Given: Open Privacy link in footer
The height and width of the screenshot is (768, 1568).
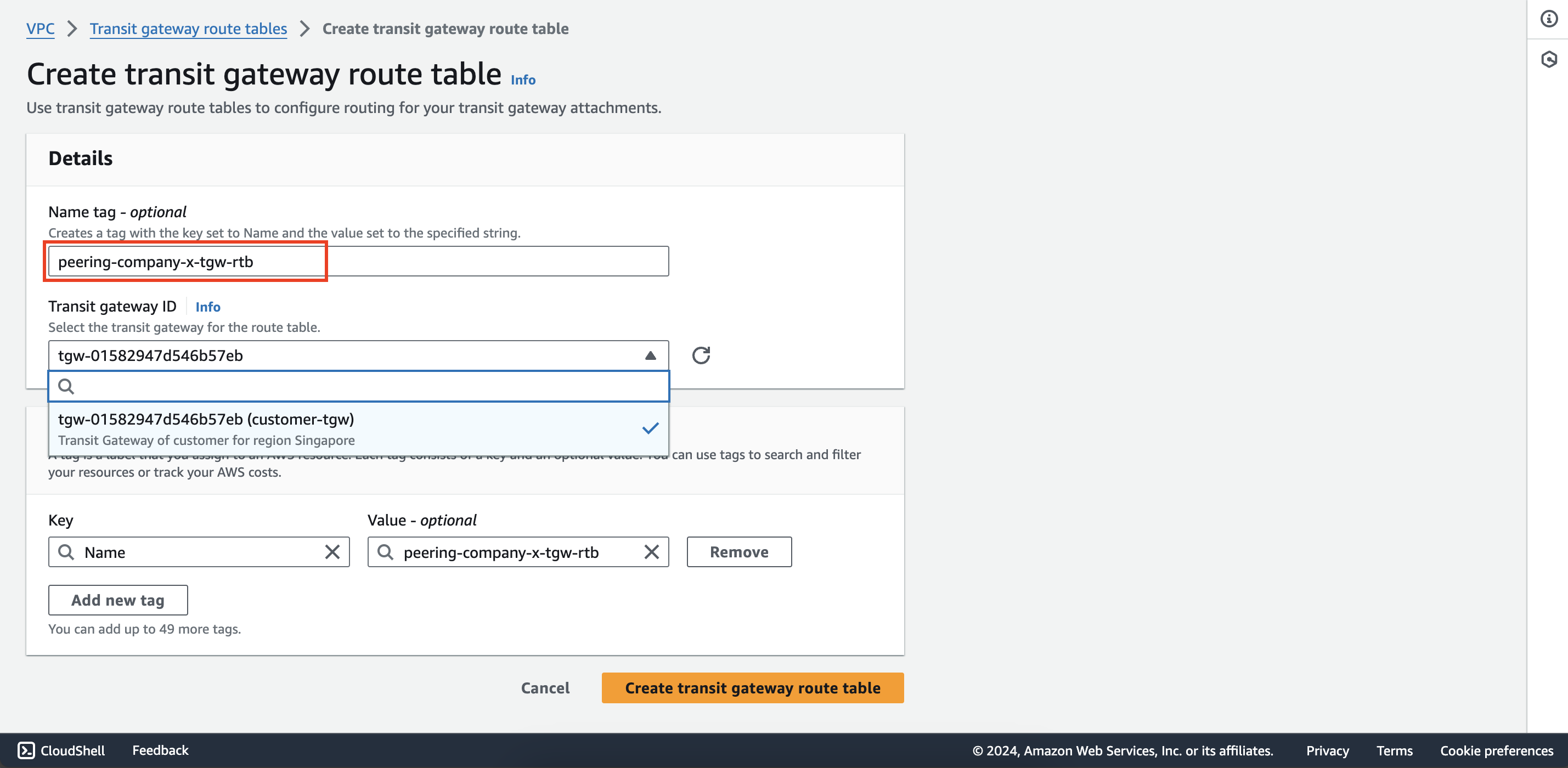Looking at the screenshot, I should pos(1327,750).
